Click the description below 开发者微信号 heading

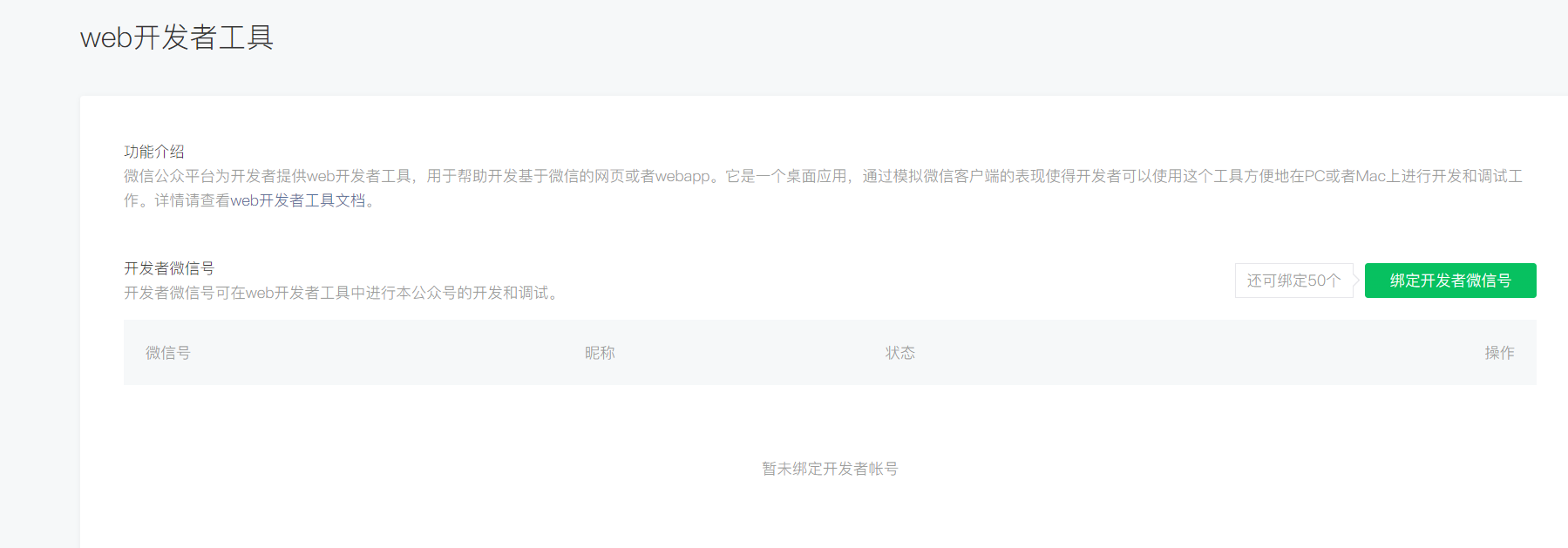[x=343, y=293]
